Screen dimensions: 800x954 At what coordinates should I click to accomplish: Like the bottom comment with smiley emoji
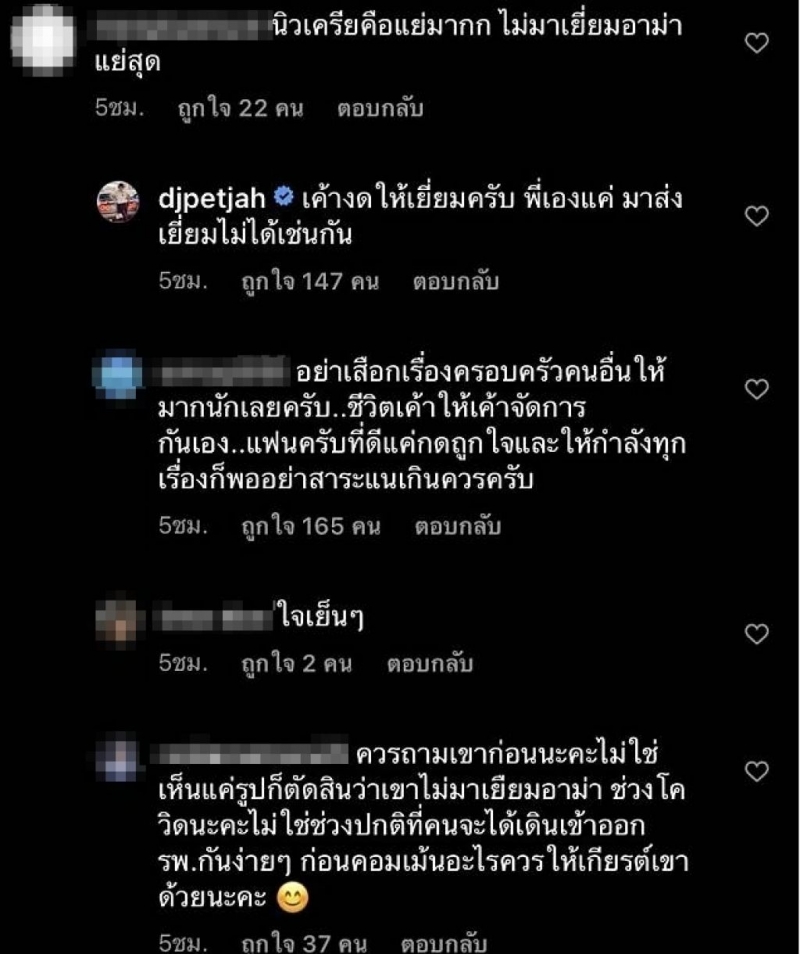(x=757, y=771)
